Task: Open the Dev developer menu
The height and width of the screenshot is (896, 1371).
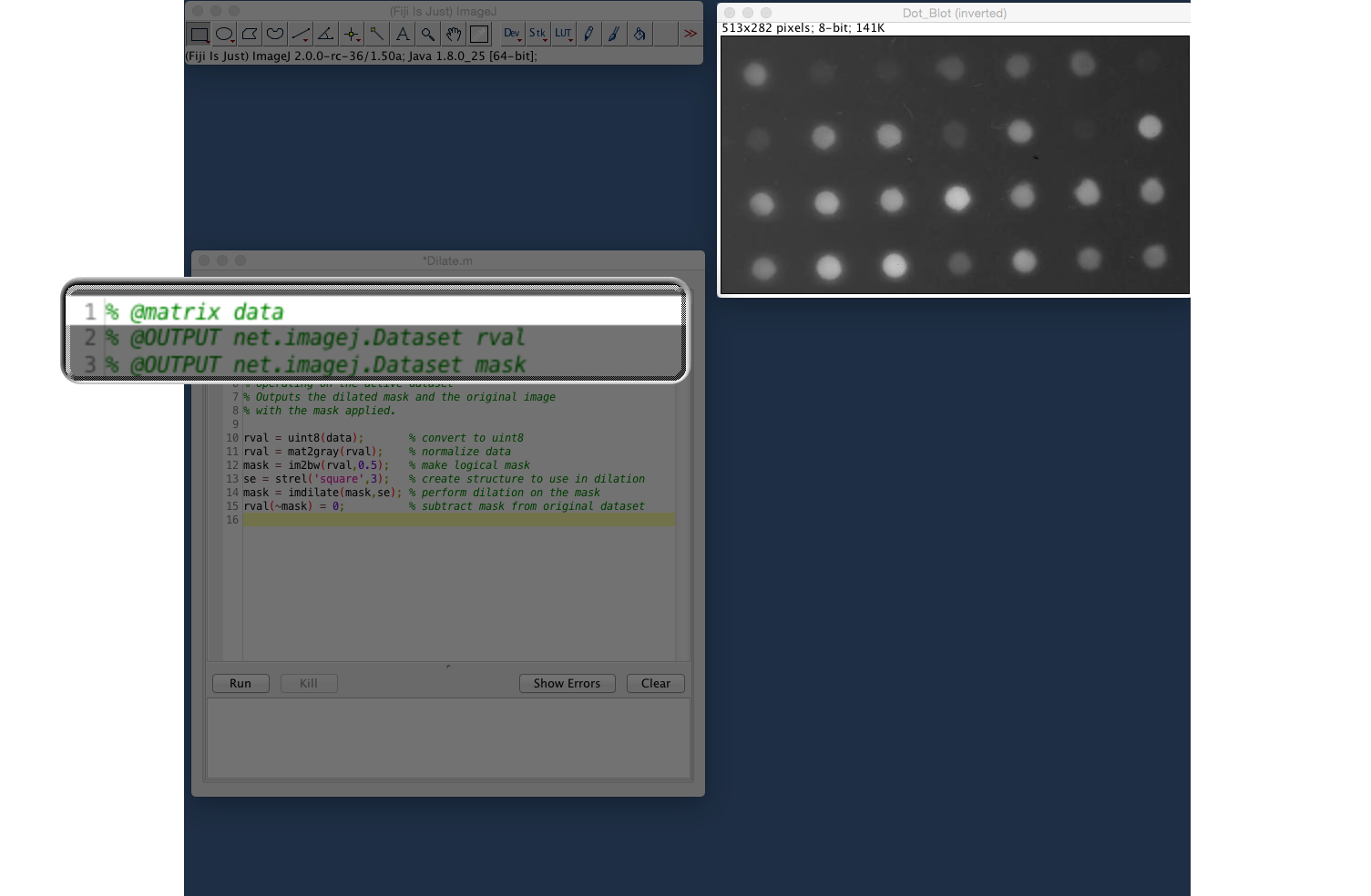Action: pos(512,35)
